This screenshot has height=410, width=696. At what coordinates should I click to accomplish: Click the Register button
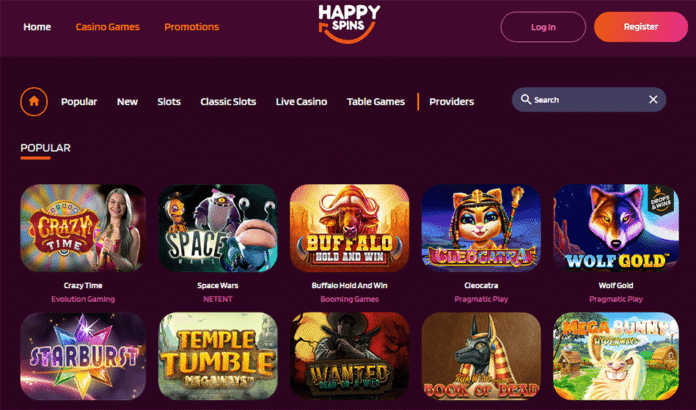(x=641, y=27)
